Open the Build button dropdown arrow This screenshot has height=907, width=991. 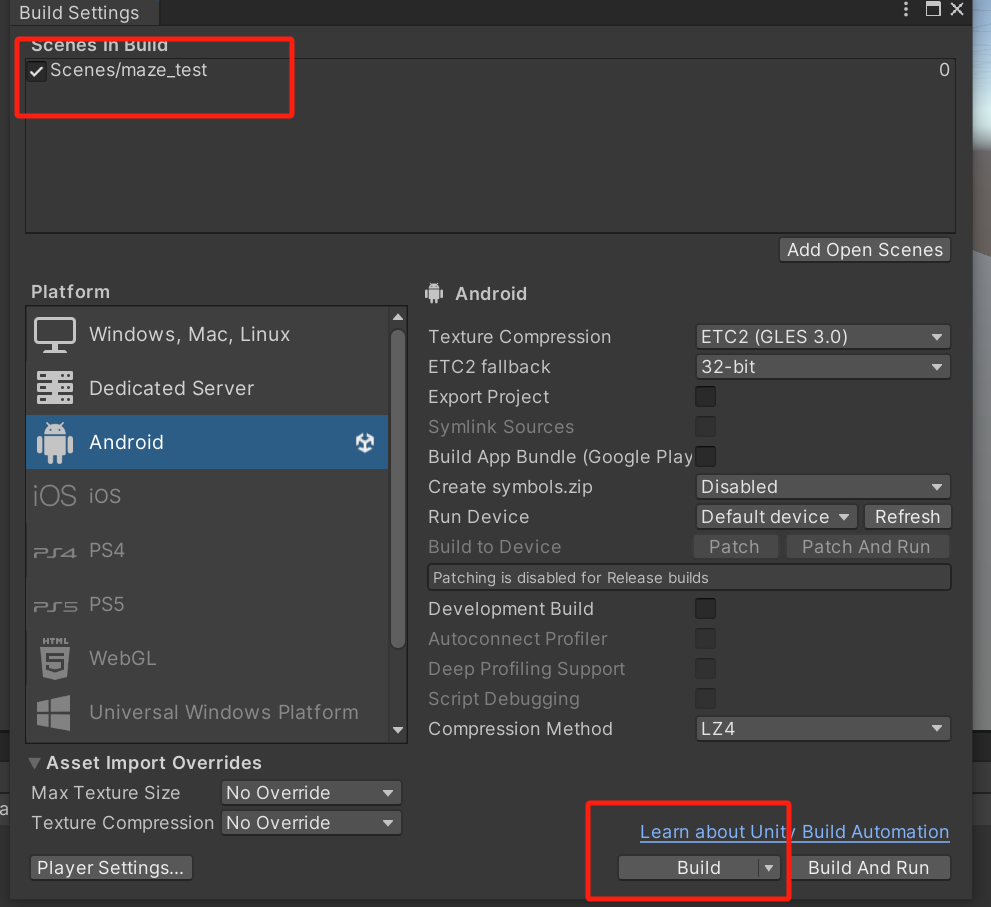coord(769,868)
